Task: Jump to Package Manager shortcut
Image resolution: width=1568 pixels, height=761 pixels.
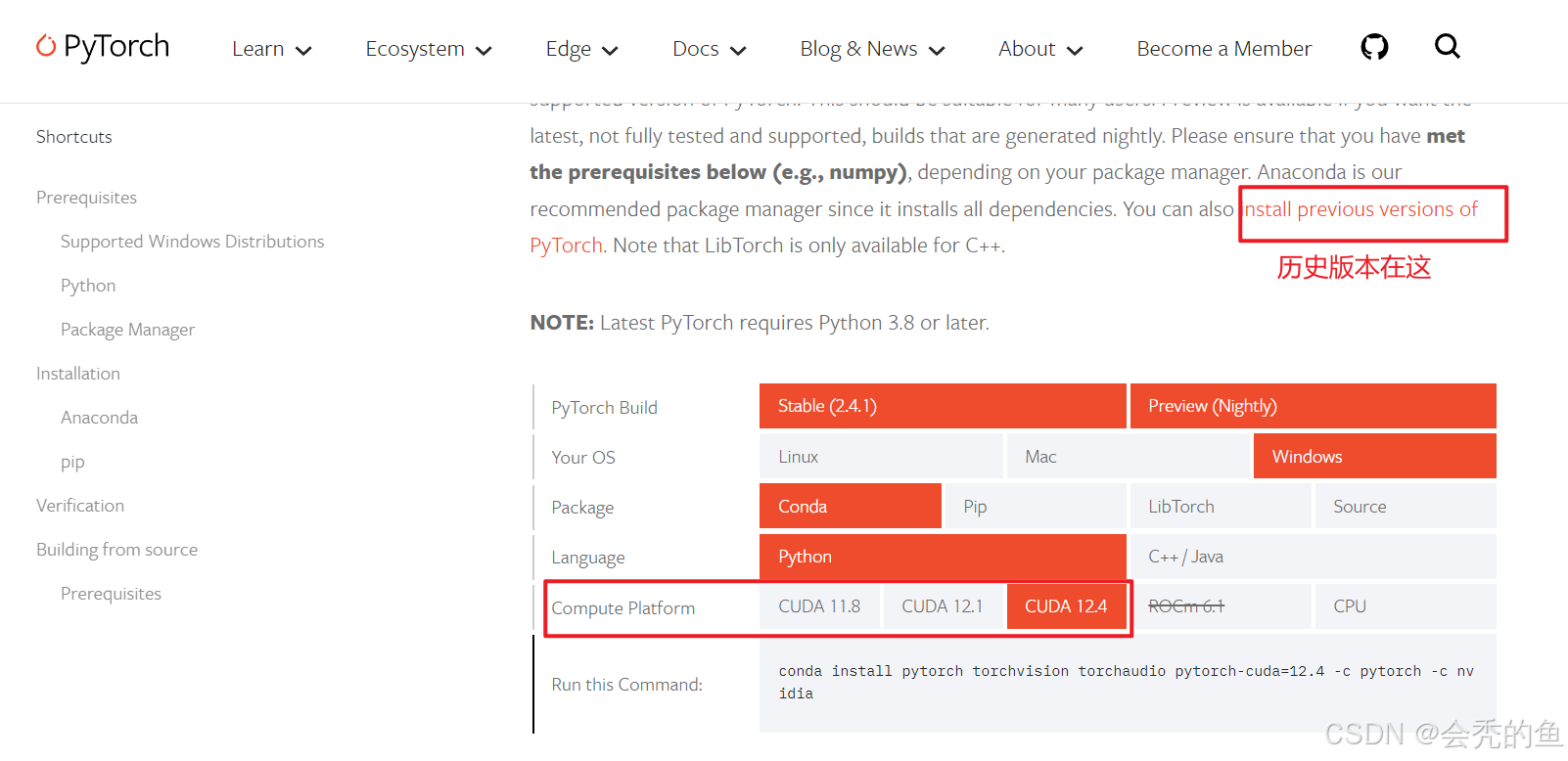Action: 127,330
